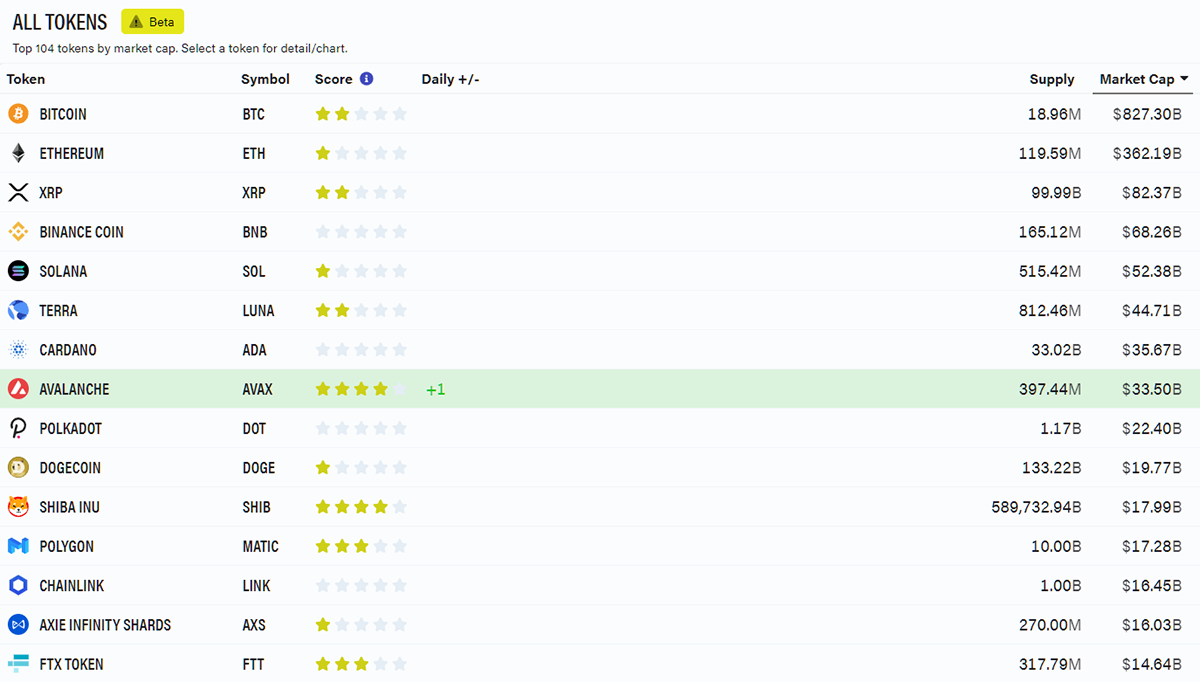The image size is (1200, 682).
Task: Click the Axie Infinity Shards icon
Action: [x=18, y=625]
